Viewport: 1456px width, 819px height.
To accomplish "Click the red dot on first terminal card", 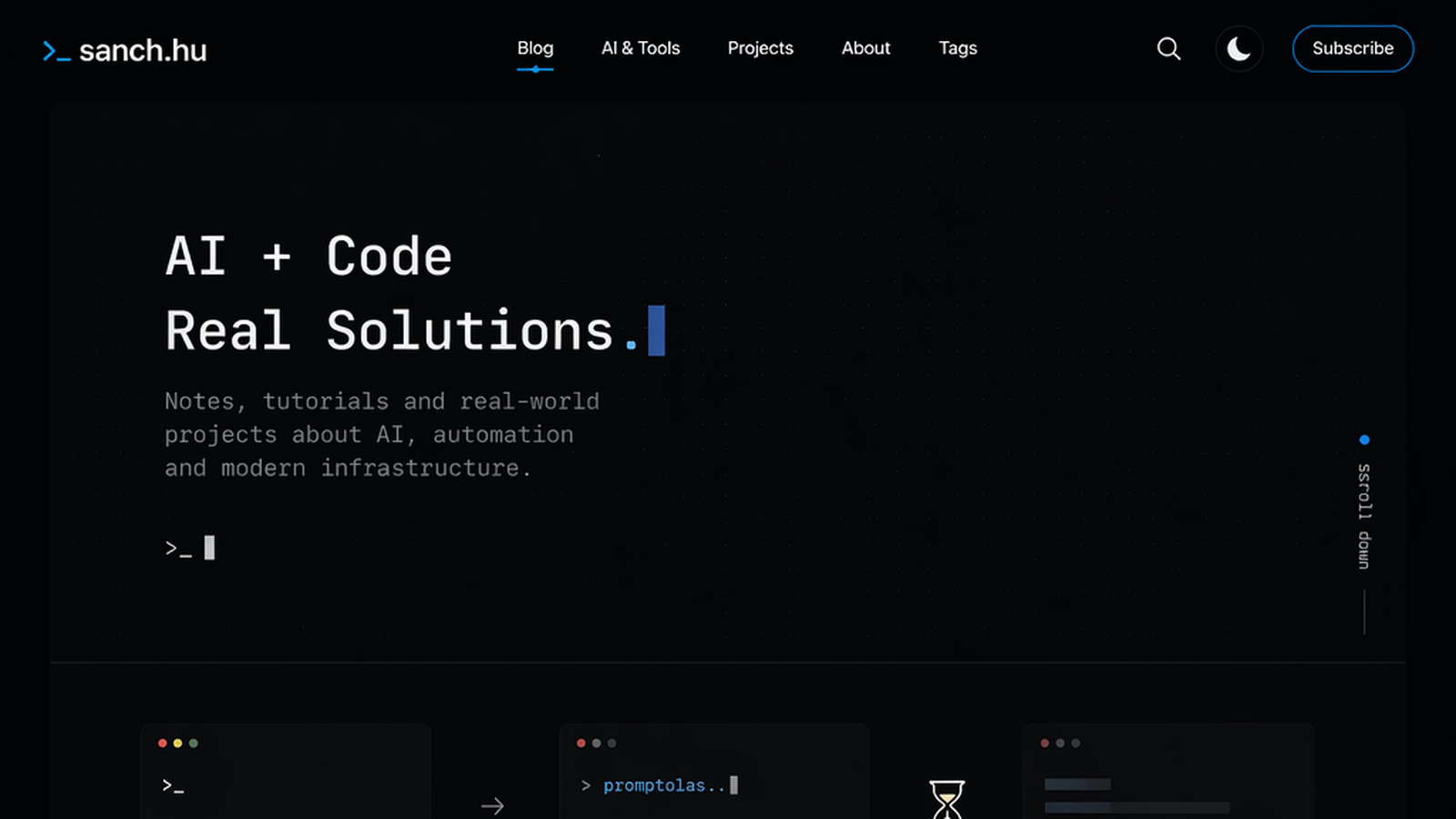I will click(163, 743).
